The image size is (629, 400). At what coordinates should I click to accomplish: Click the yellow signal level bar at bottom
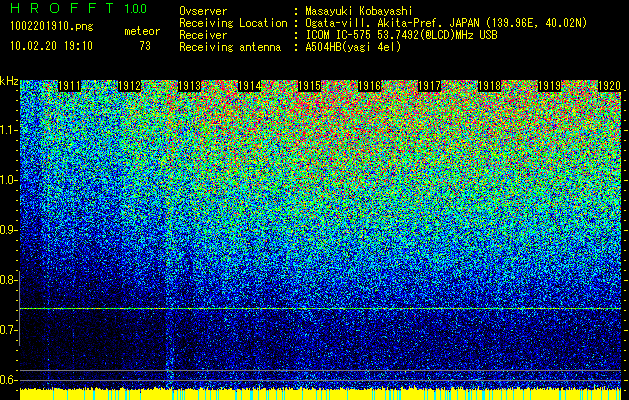click(321, 394)
